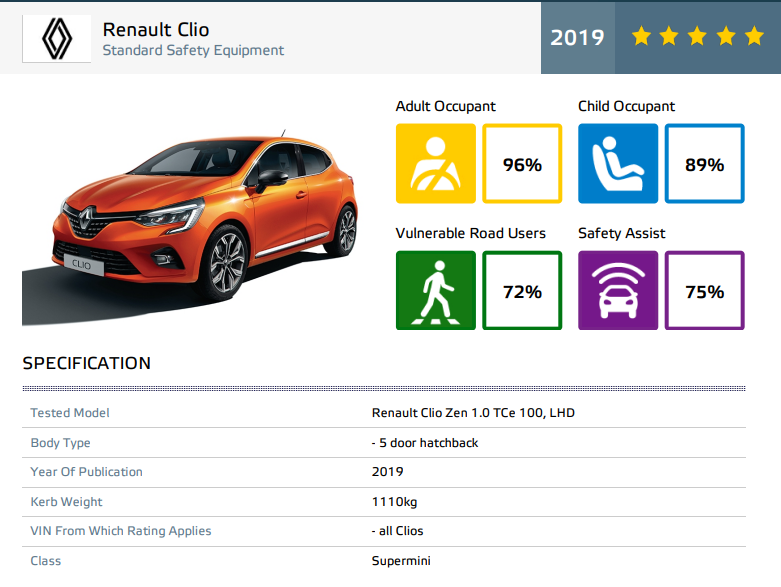Click the Renault Clio title text
This screenshot has width=781, height=587.
click(x=156, y=30)
